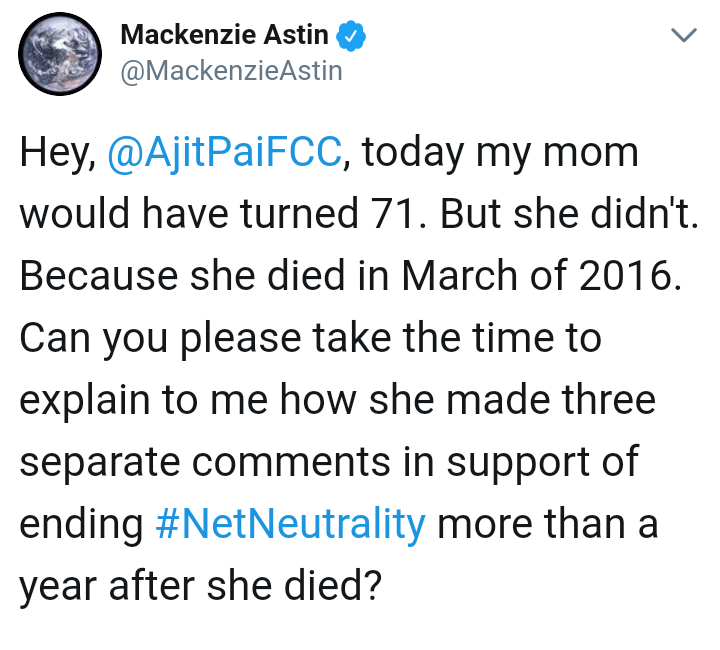Click the line "year after she died?"

(x=200, y=586)
